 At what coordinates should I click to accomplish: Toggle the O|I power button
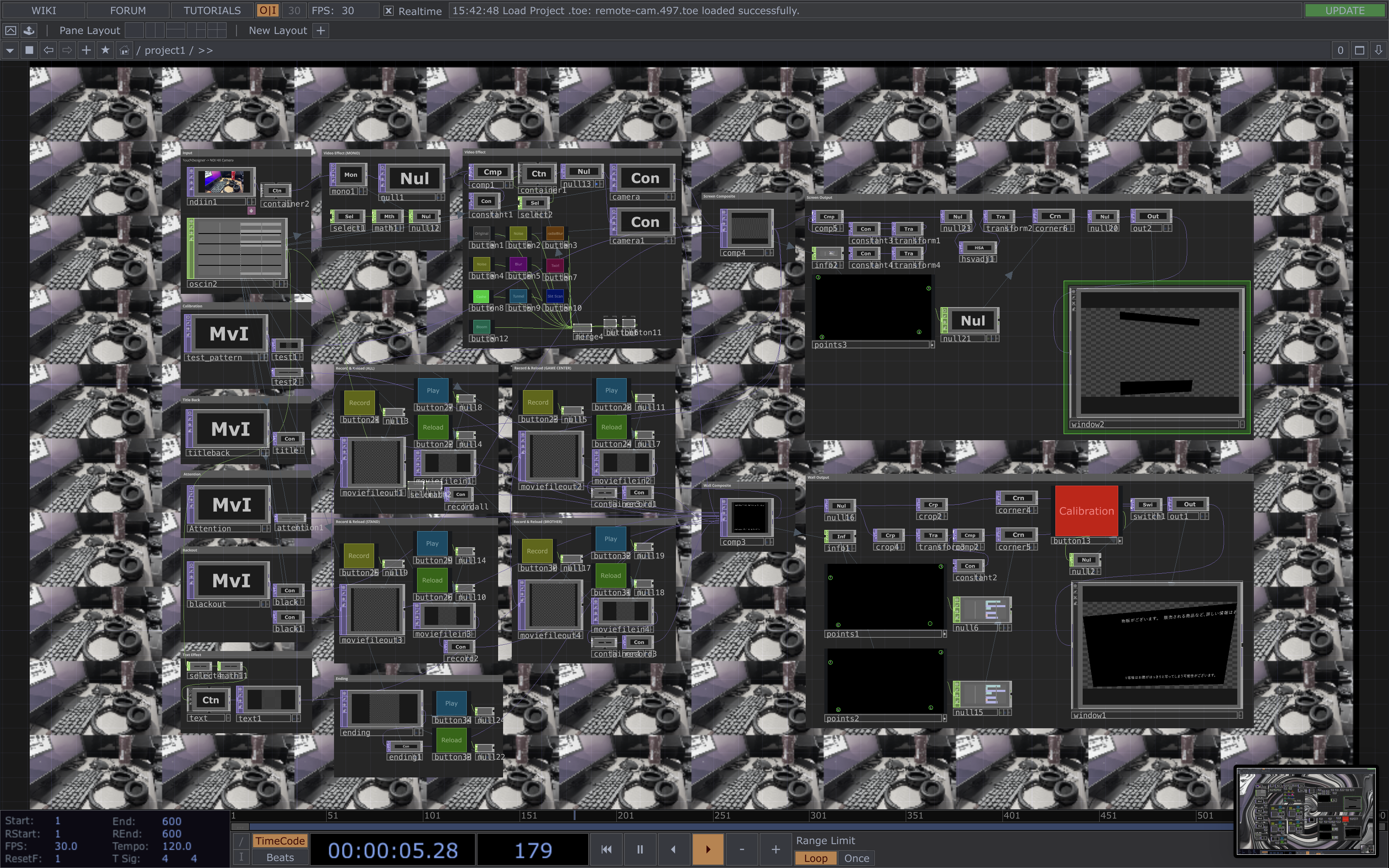[267, 11]
